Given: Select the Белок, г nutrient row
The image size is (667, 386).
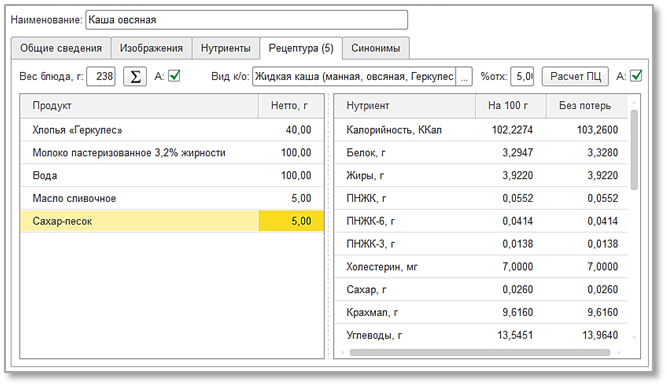Looking at the screenshot, I should [481, 153].
